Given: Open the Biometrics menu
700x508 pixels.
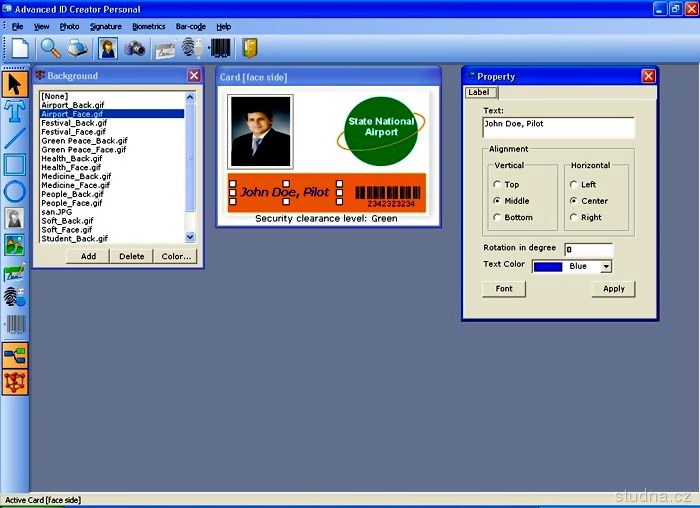Looking at the screenshot, I should click(149, 26).
